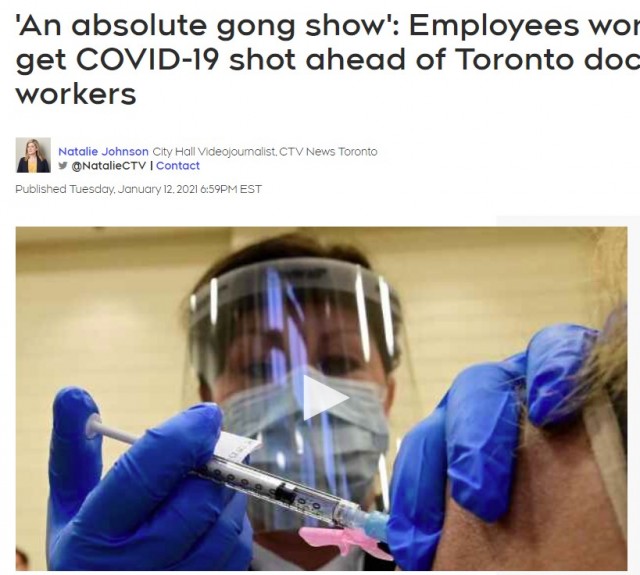Open the @NatalieCTV Twitter handle
Image resolution: width=640 pixels, height=575 pixels.
pyautogui.click(x=108, y=166)
